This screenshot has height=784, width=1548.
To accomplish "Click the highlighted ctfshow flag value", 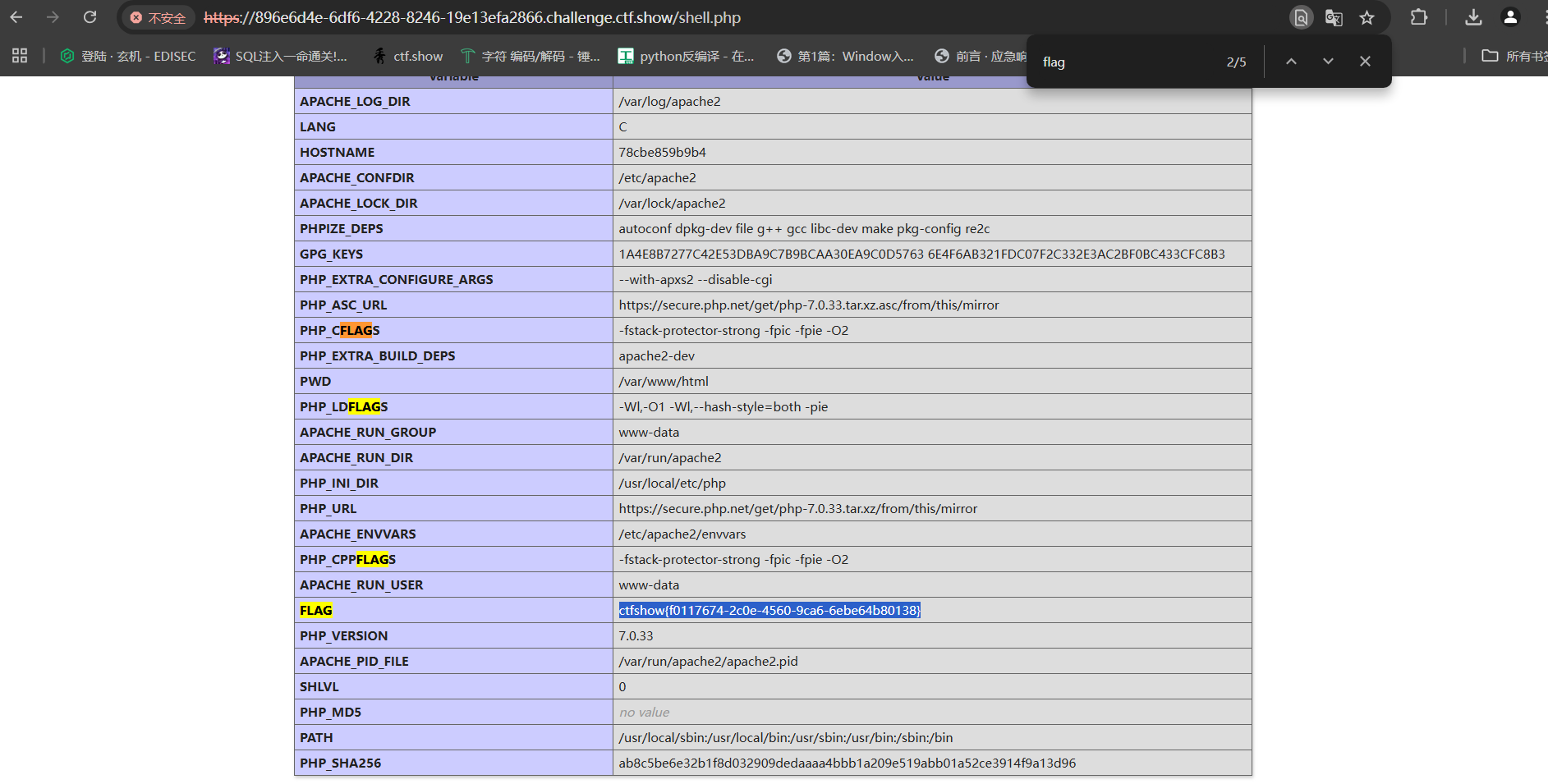I will click(x=769, y=610).
